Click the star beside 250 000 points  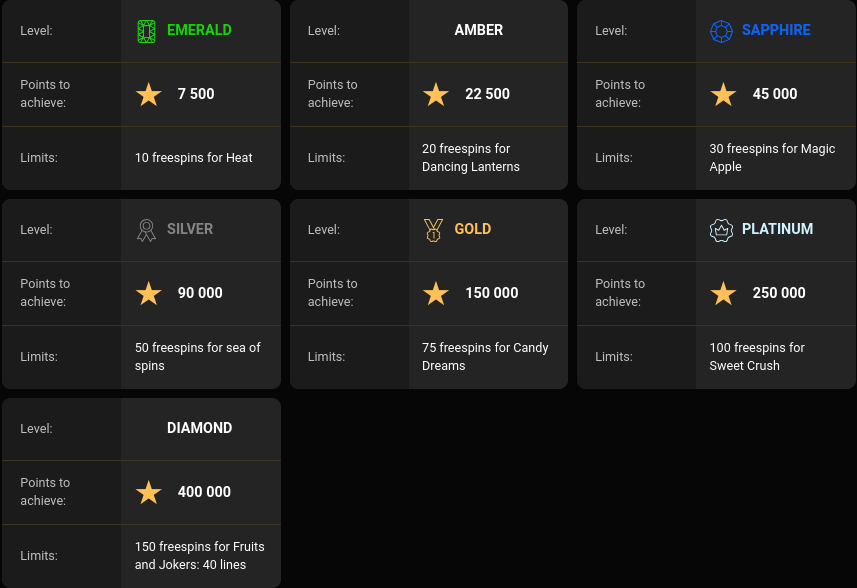pyautogui.click(x=723, y=293)
